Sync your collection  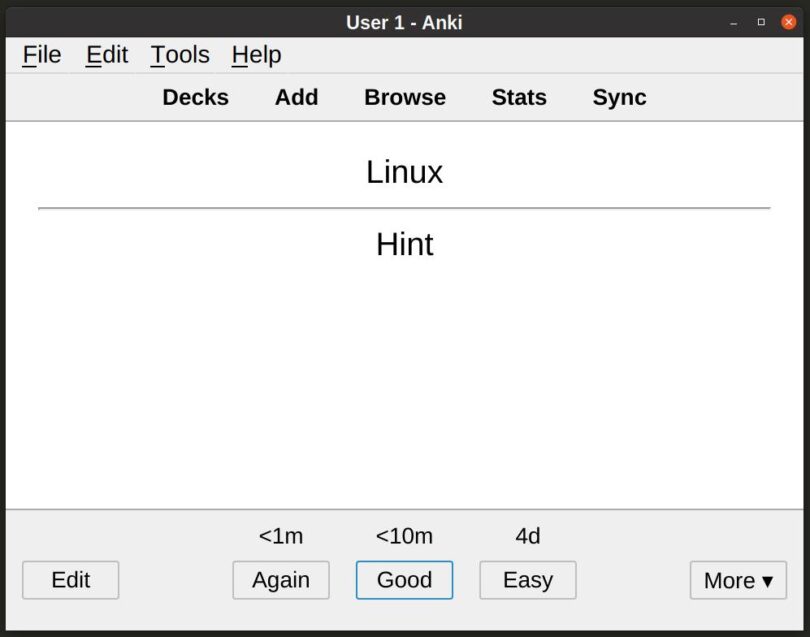(619, 97)
